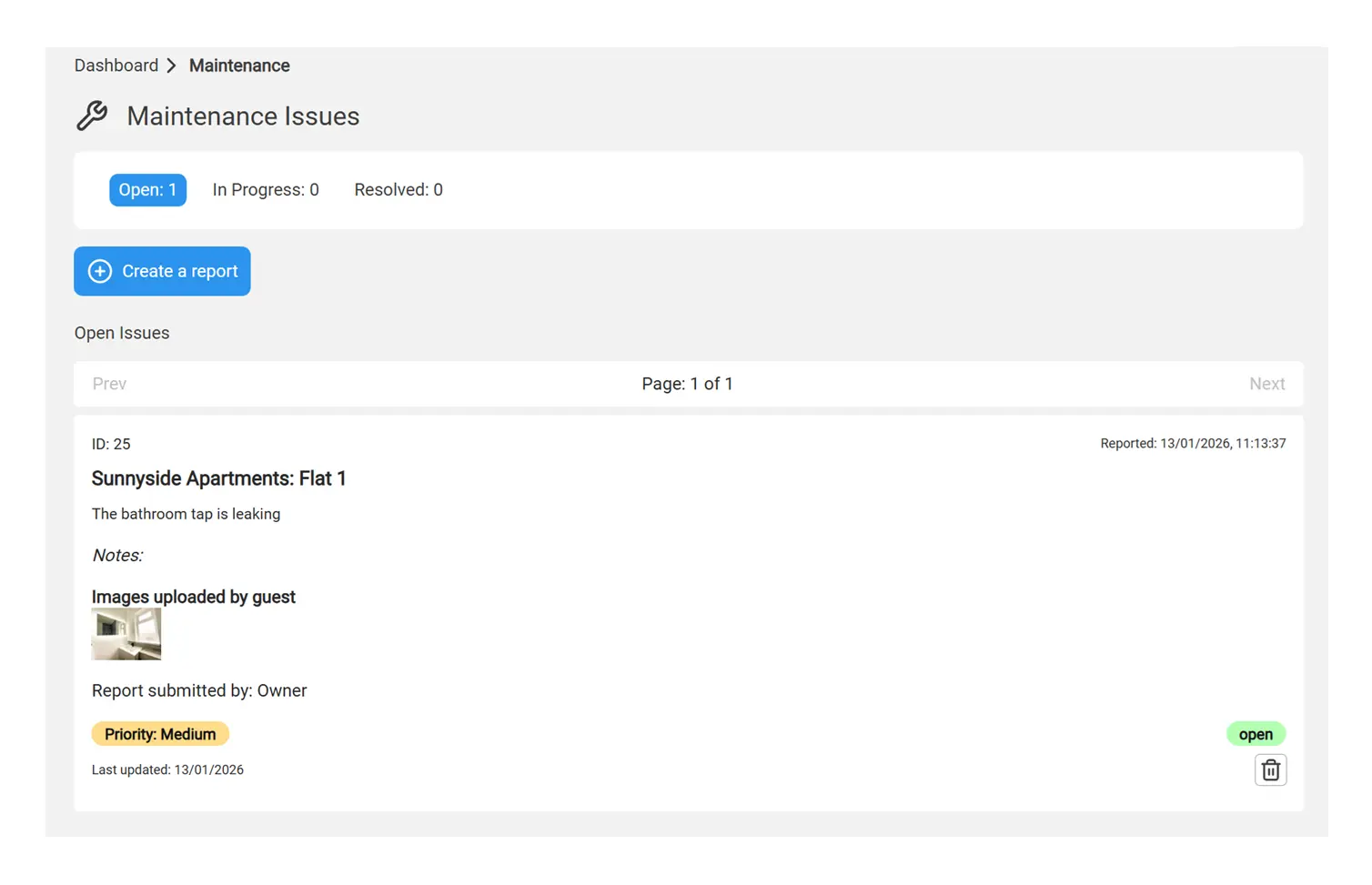Click the wrench icon beside Maintenance Issues

tap(93, 116)
